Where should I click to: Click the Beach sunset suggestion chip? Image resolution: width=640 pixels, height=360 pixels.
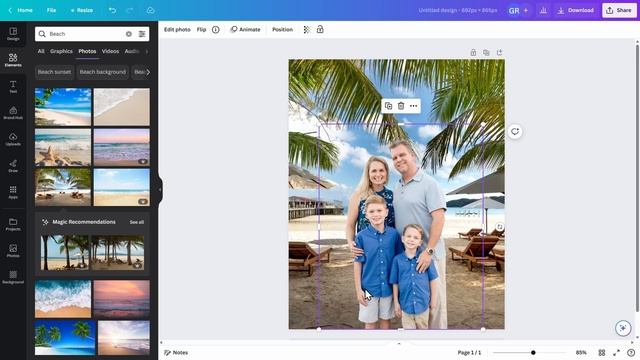tap(54, 72)
